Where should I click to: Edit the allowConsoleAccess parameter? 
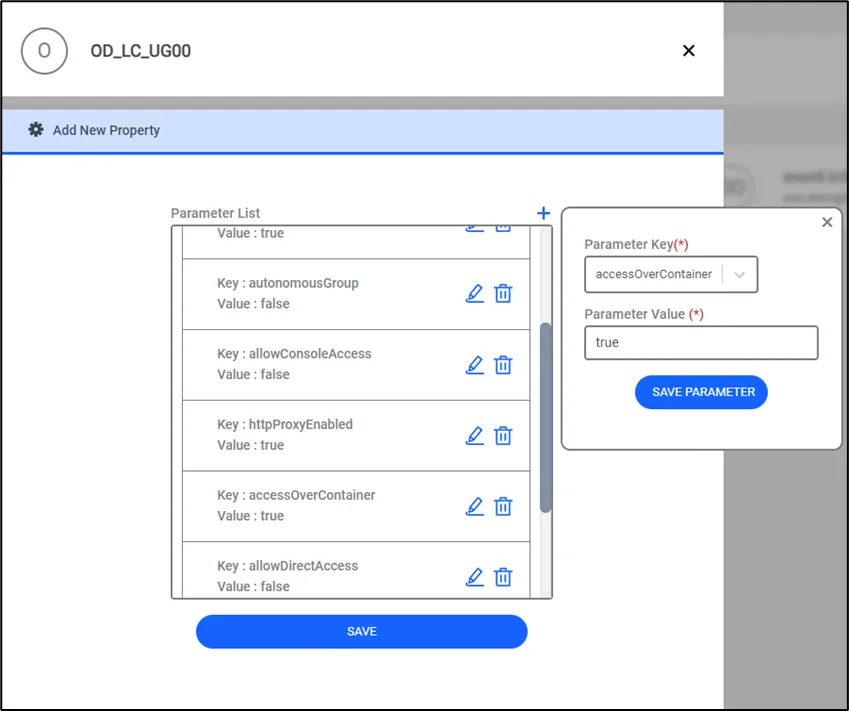pos(475,364)
